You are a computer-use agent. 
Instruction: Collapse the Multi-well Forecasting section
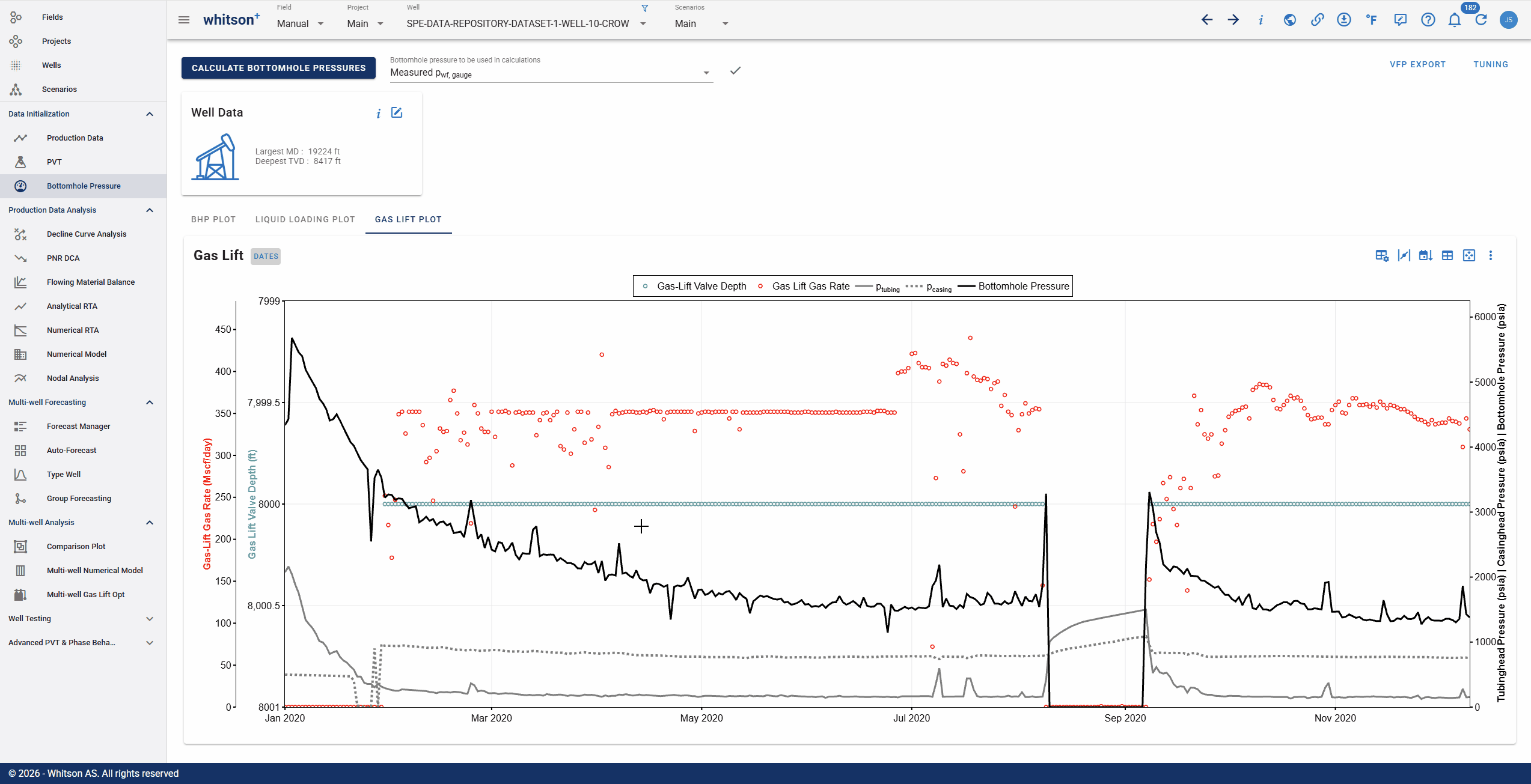click(150, 403)
